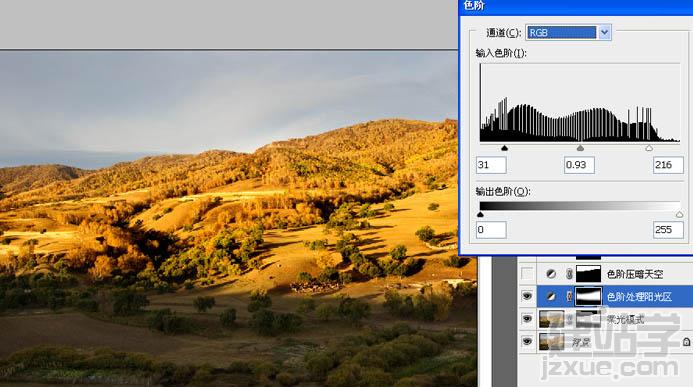
Task: Click the output levels field showing 255
Action: point(668,230)
